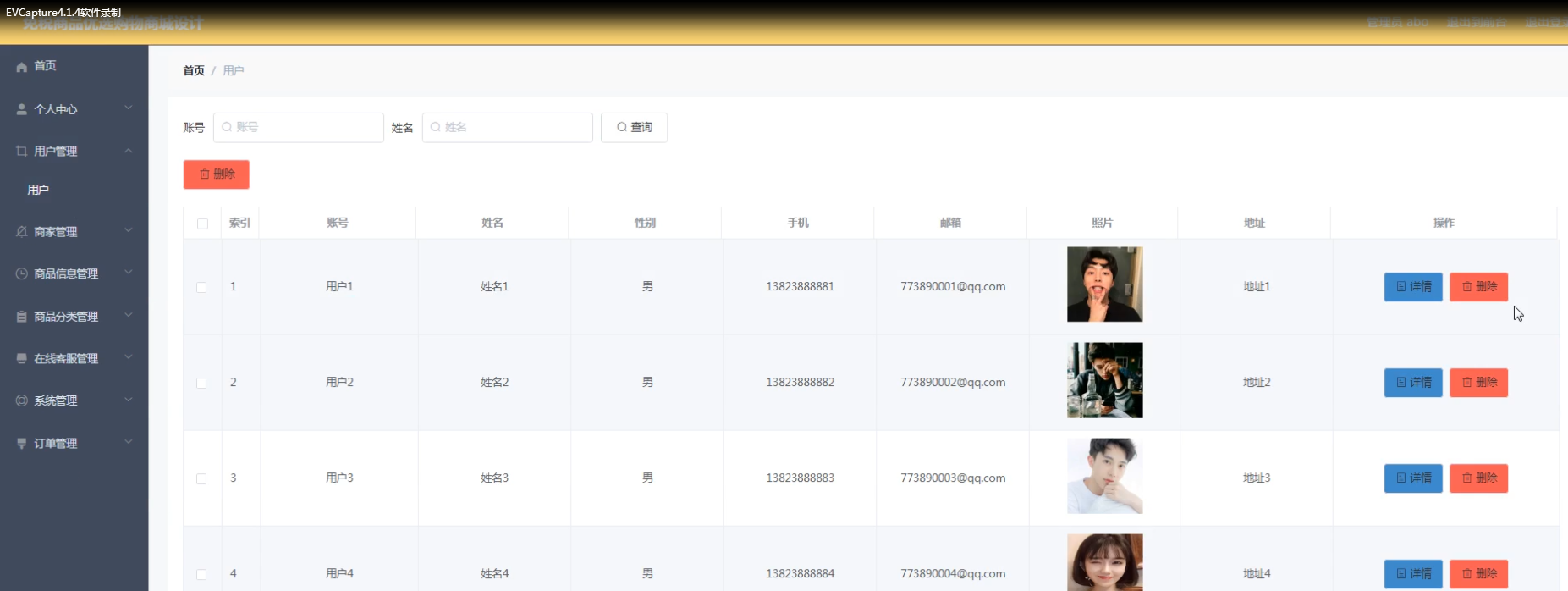Open 个人中心 menu label

(56, 109)
